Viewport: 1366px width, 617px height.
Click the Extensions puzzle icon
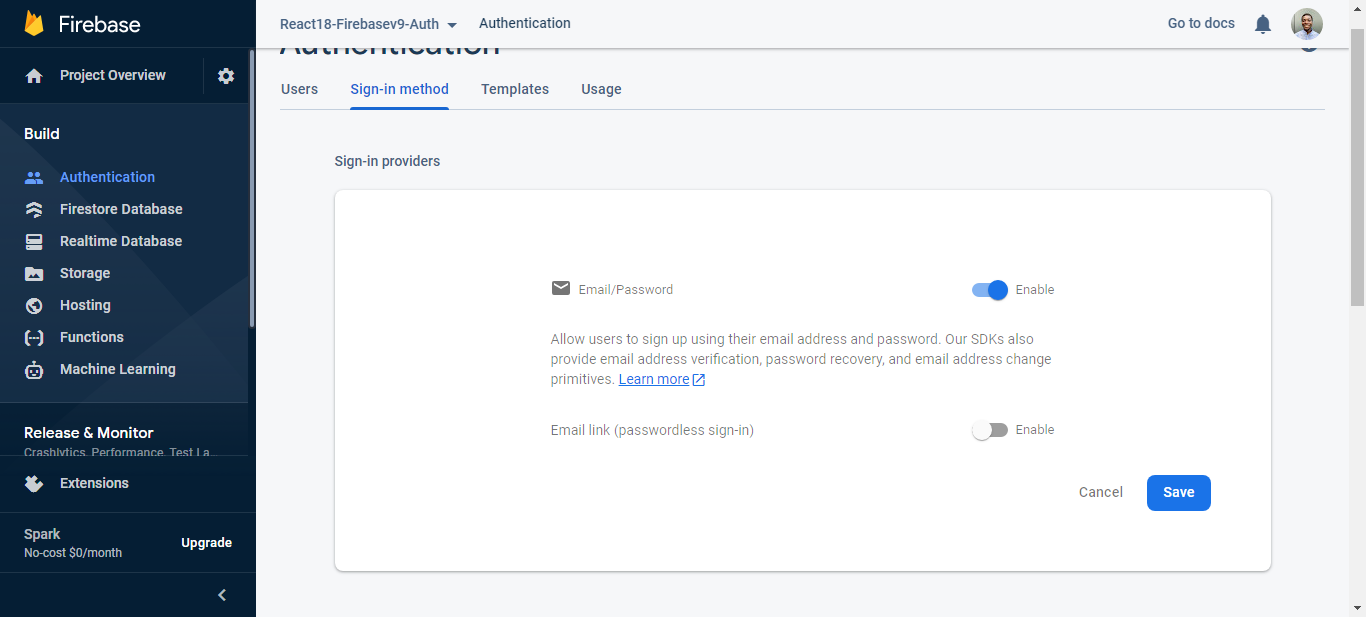(34, 483)
